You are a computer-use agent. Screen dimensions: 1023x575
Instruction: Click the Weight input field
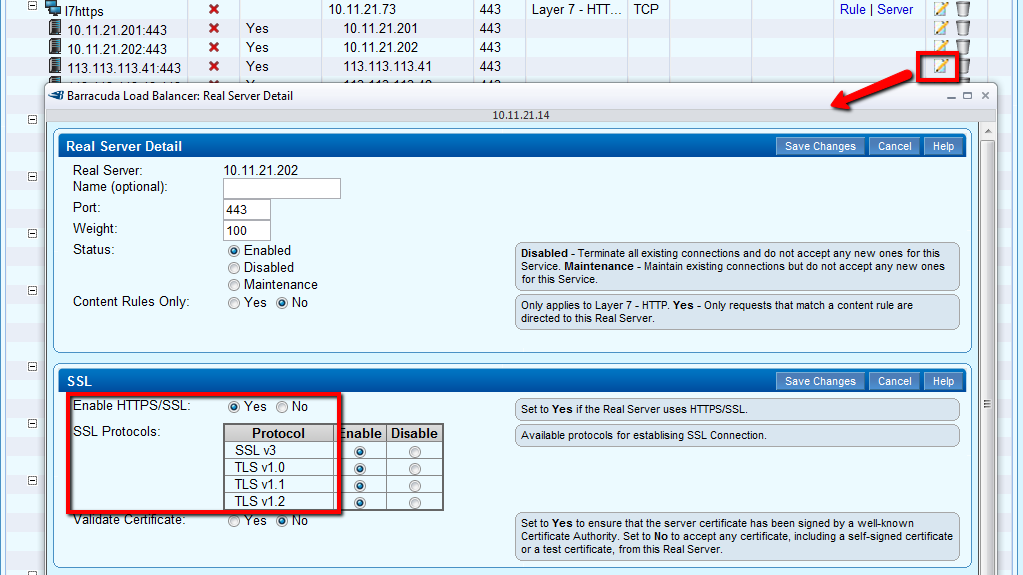(247, 230)
